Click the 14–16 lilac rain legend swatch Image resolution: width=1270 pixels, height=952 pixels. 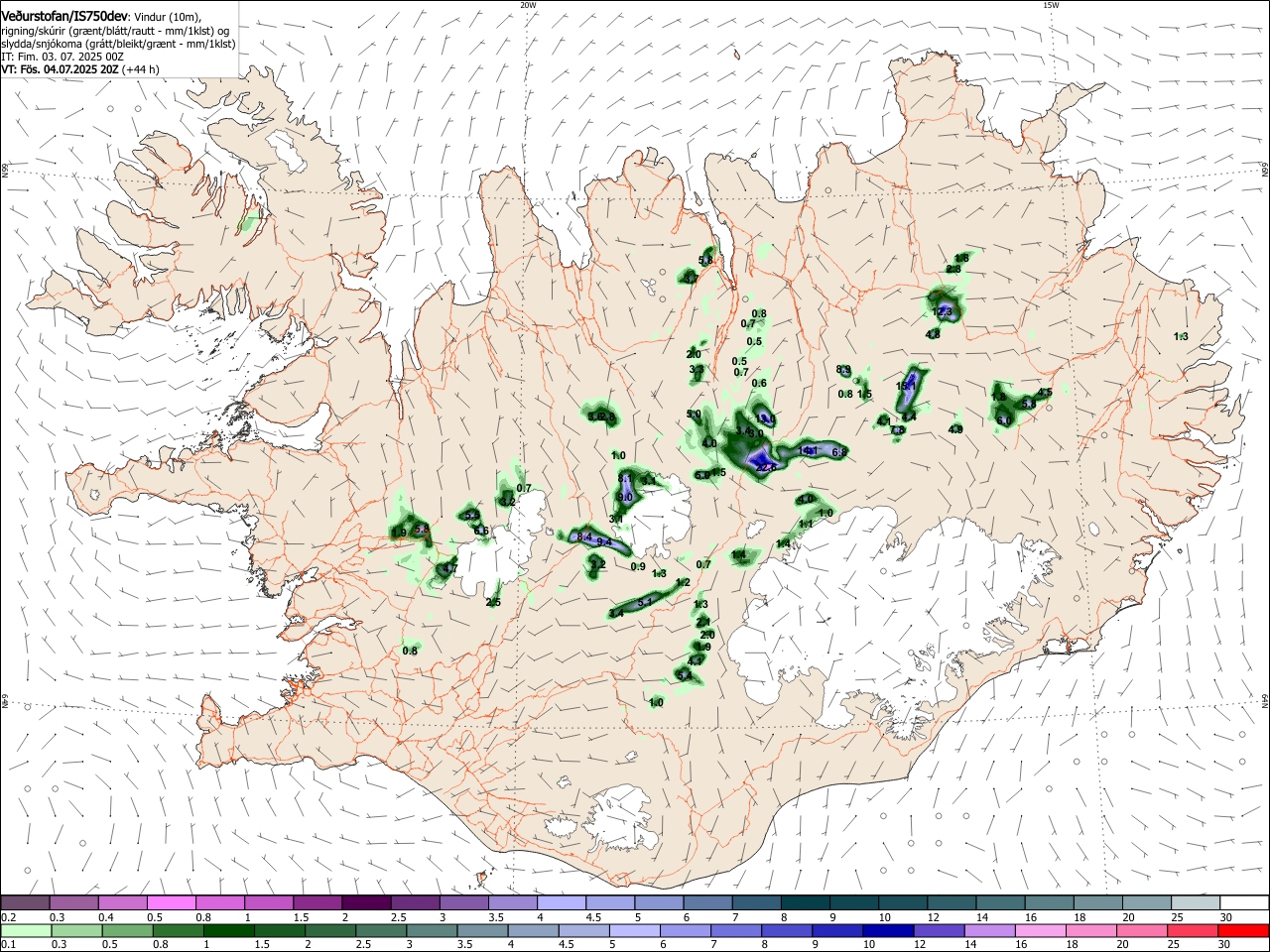coord(988,930)
